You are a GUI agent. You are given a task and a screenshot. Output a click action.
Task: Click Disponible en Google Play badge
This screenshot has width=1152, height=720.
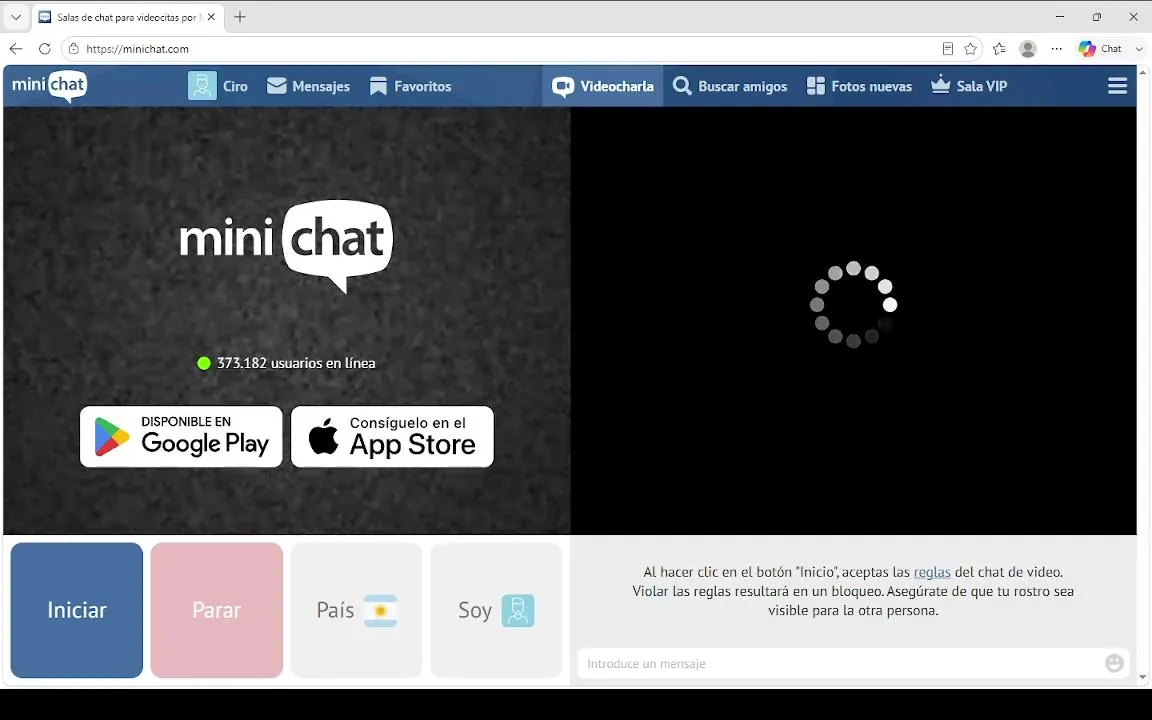[x=181, y=436]
